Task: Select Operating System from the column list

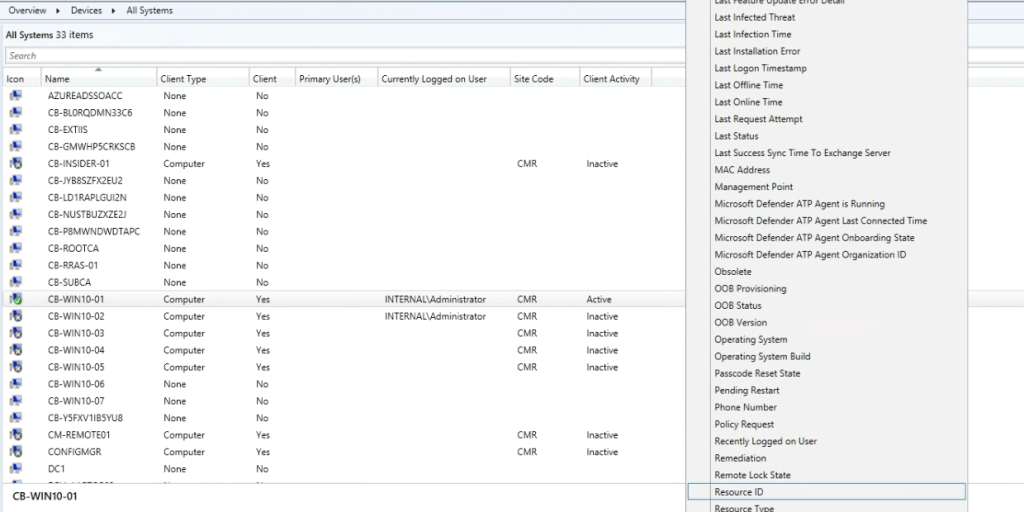Action: click(x=750, y=340)
